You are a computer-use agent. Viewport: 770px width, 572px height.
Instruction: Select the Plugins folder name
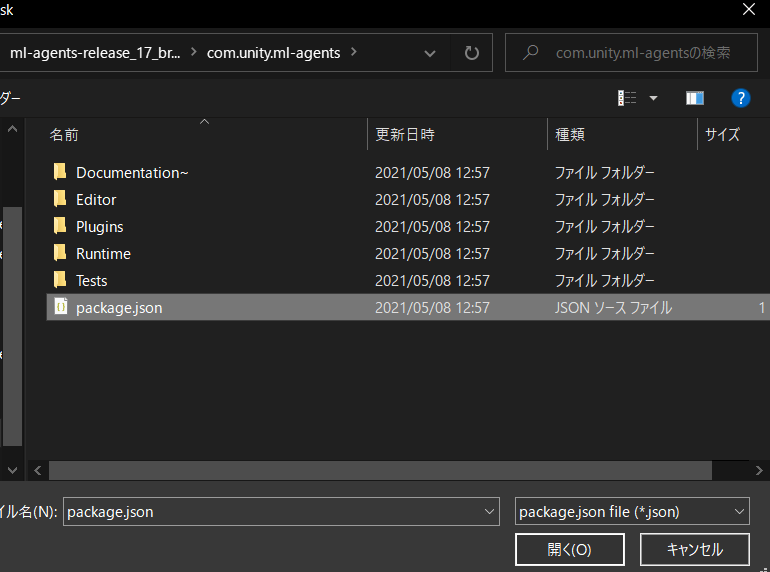pyautogui.click(x=100, y=226)
